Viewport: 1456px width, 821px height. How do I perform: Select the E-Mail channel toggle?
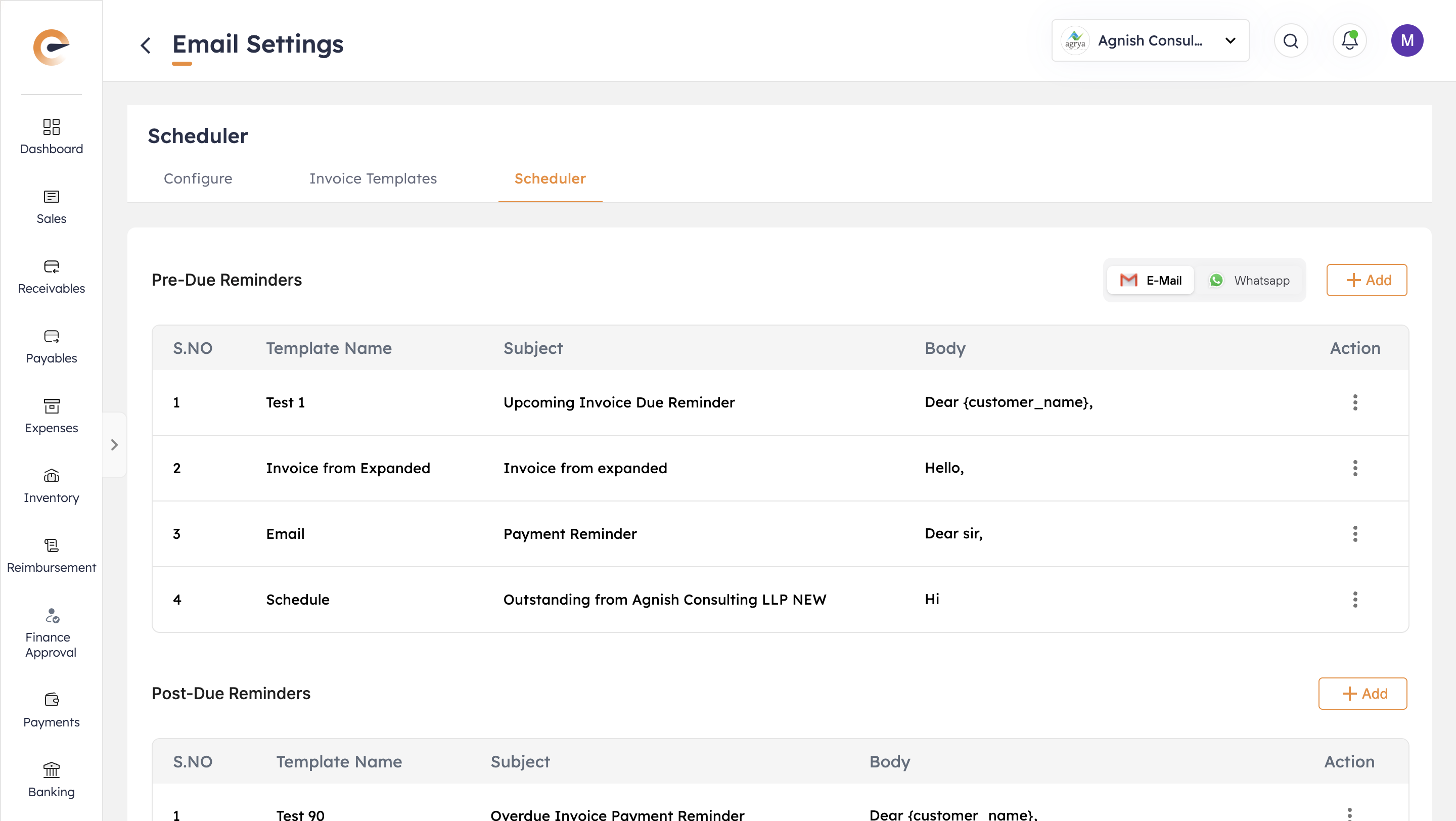[x=1150, y=280]
